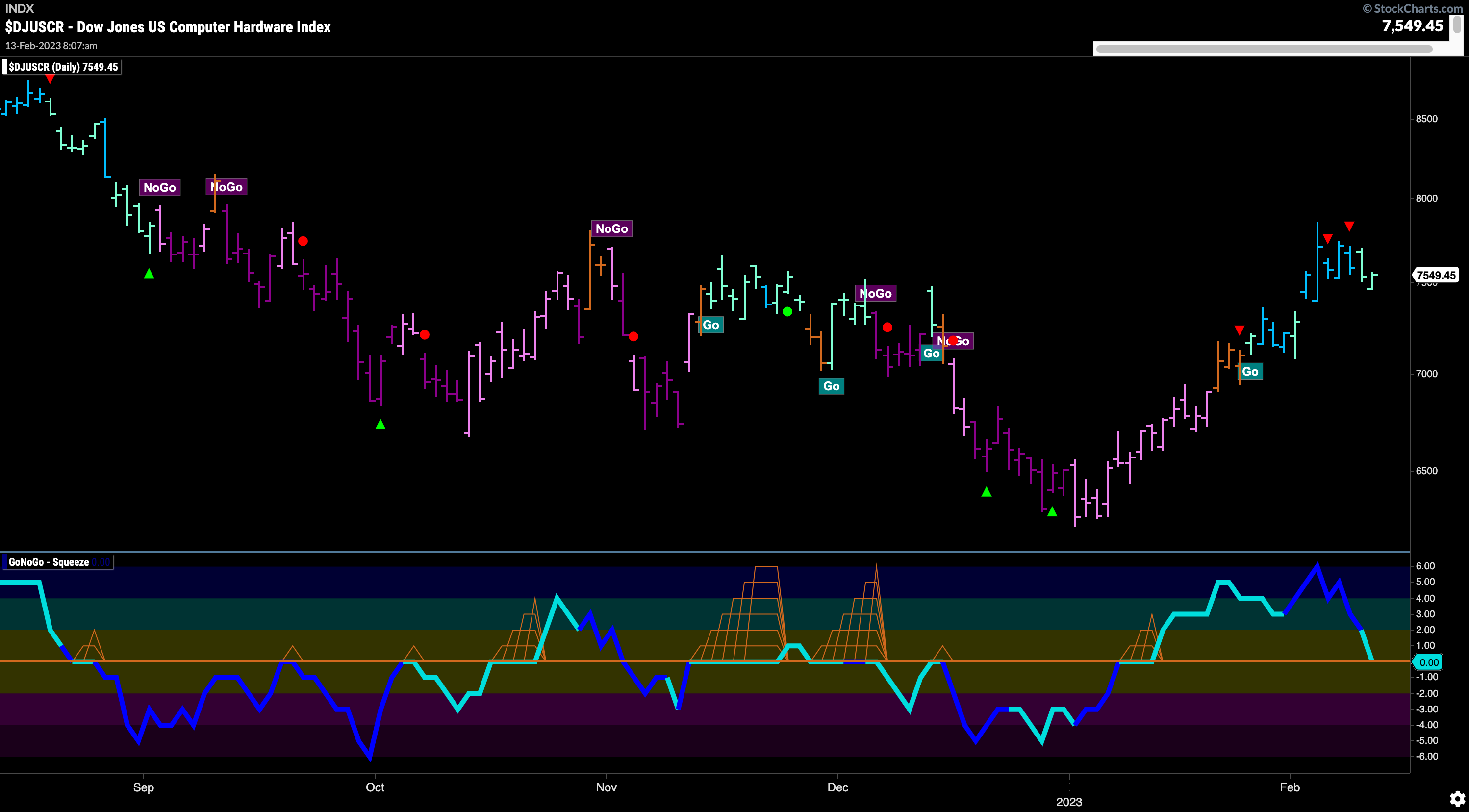Click the green circle marker in late November
Screen dimensions: 1469x812
(787, 311)
